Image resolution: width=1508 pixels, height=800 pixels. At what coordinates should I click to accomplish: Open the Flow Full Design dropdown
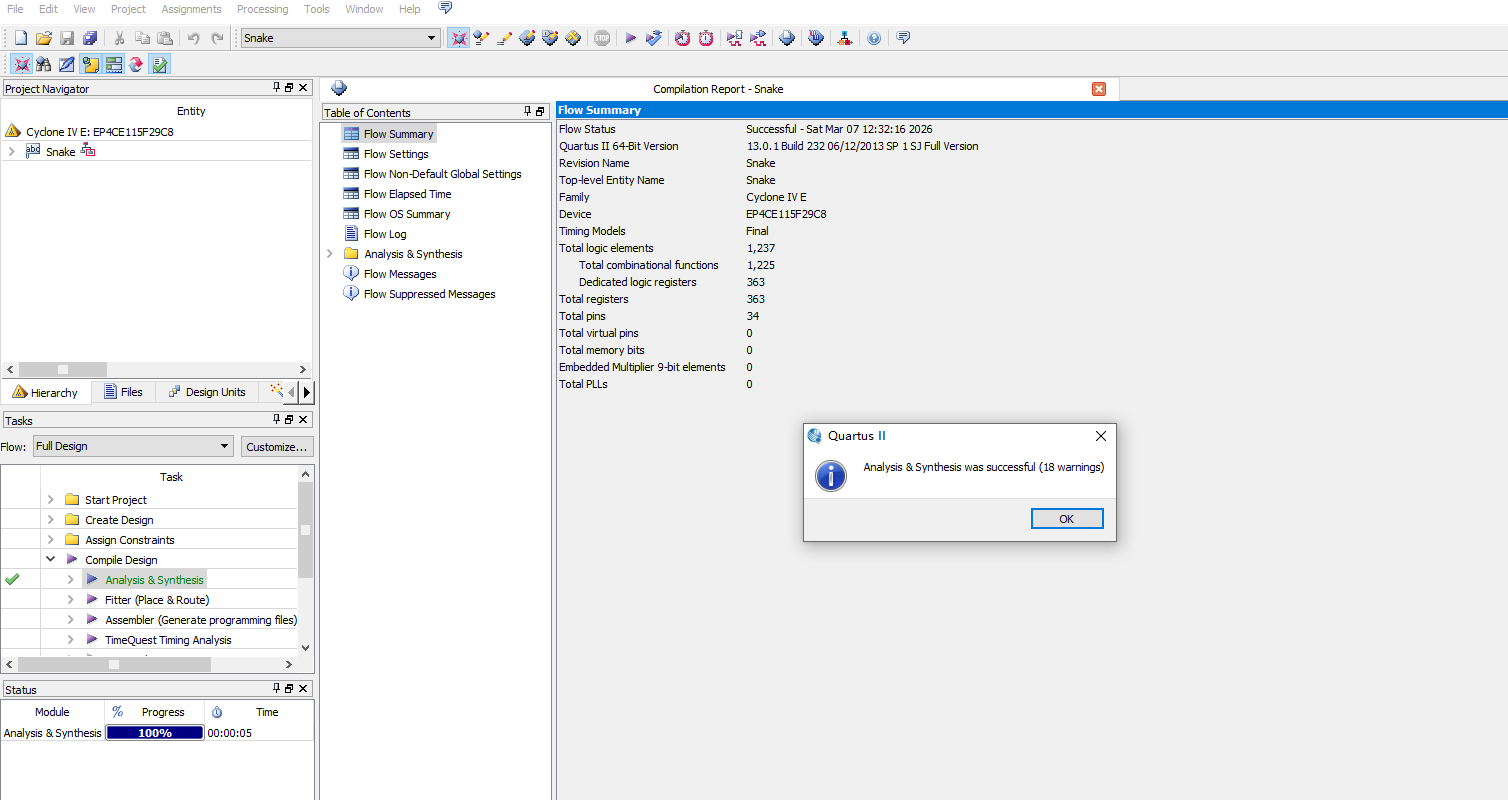[225, 446]
